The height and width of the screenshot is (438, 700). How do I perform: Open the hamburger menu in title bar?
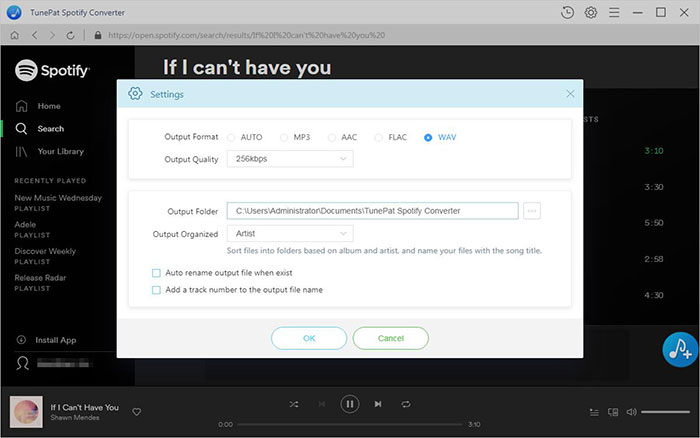point(614,13)
